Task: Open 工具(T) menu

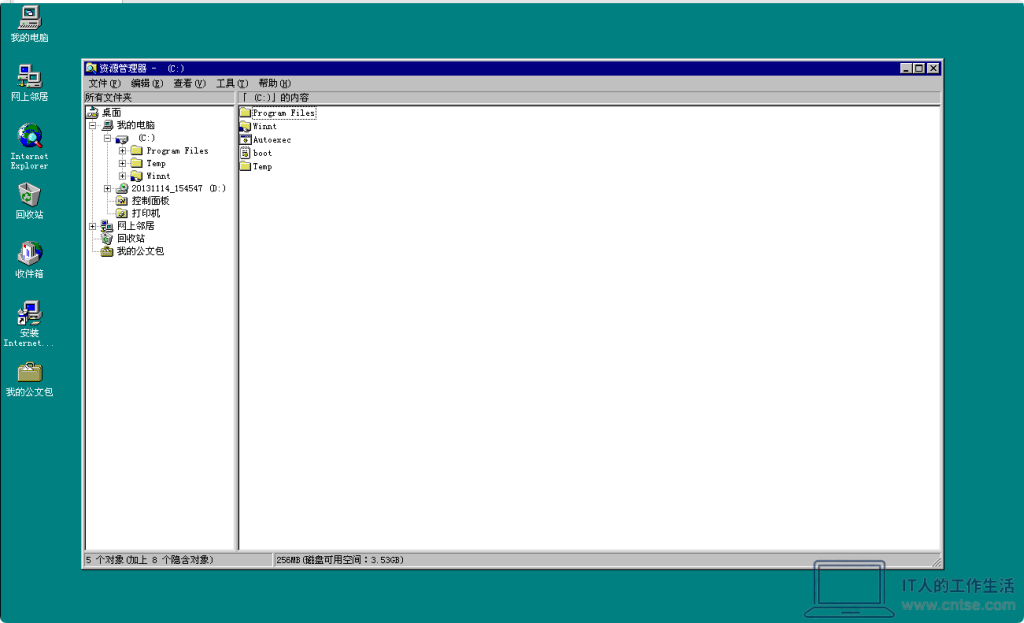Action: point(232,84)
